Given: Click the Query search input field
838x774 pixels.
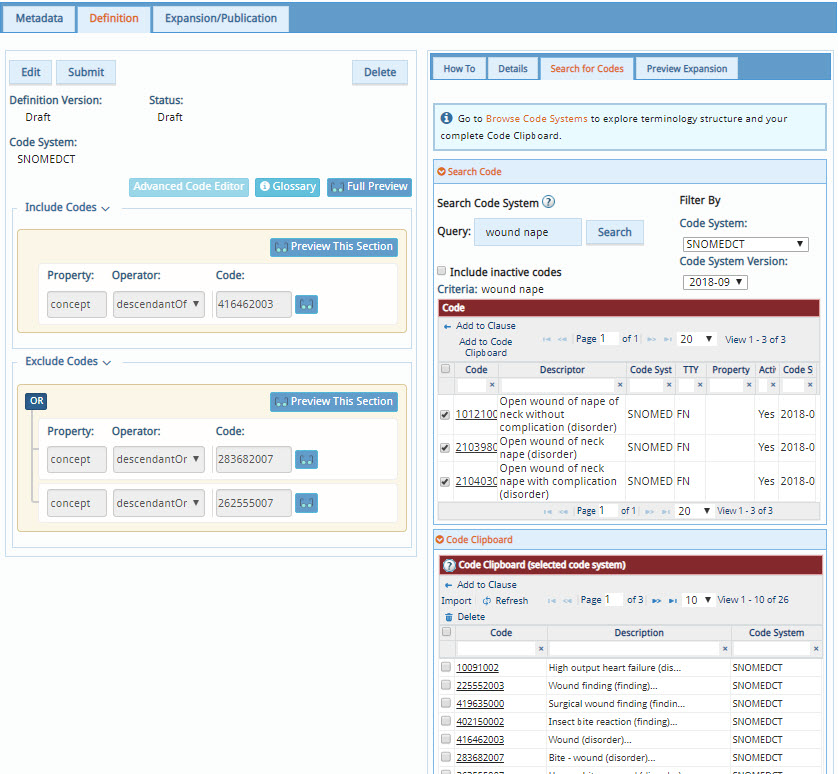Looking at the screenshot, I should coord(527,232).
